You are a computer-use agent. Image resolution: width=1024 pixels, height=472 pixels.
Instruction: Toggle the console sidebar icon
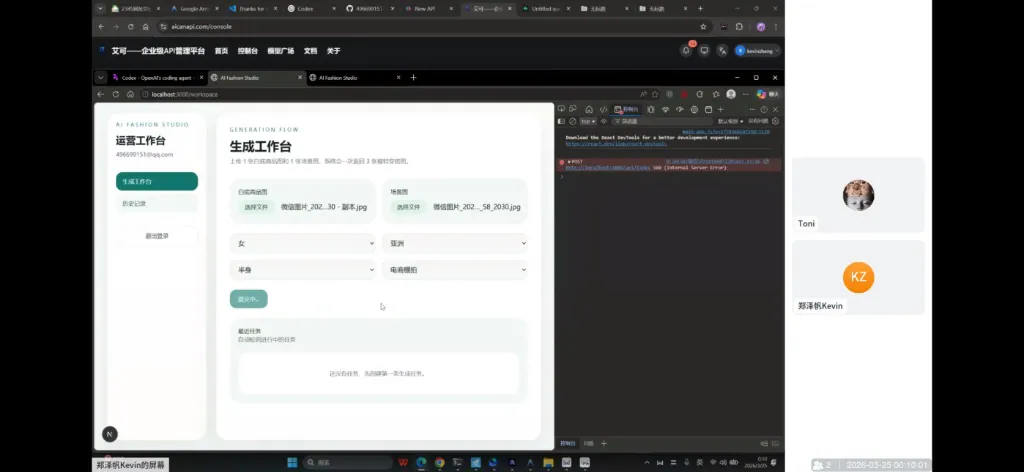click(x=561, y=121)
